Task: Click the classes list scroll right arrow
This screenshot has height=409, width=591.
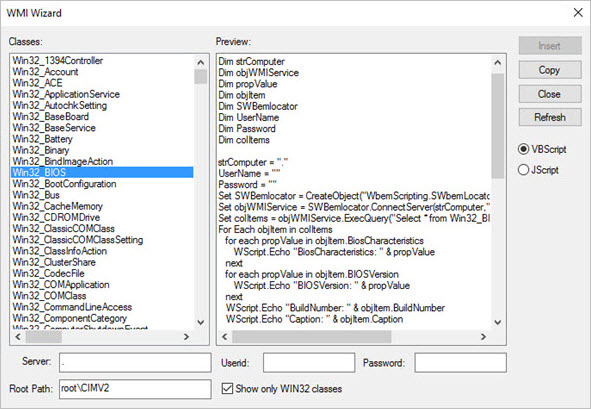Action: 186,337
